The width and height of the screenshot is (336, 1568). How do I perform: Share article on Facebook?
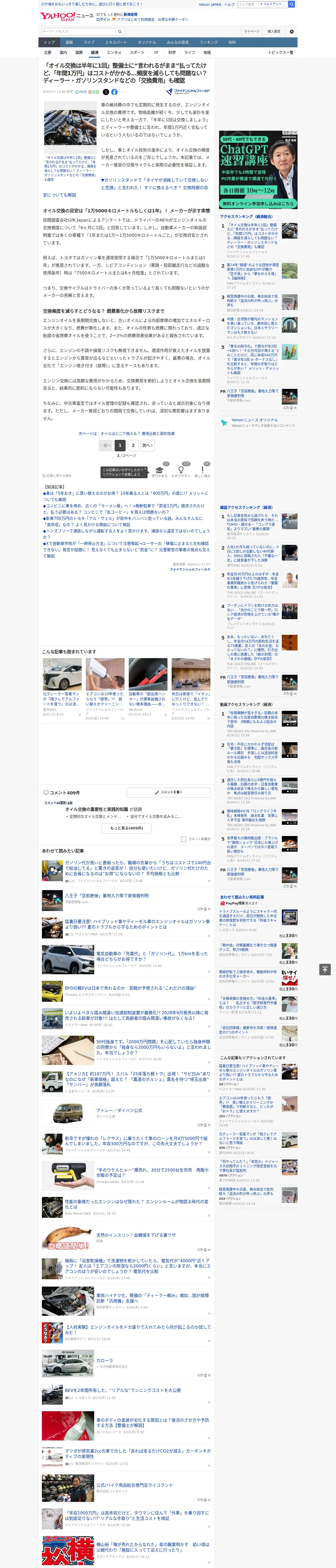[x=114, y=92]
